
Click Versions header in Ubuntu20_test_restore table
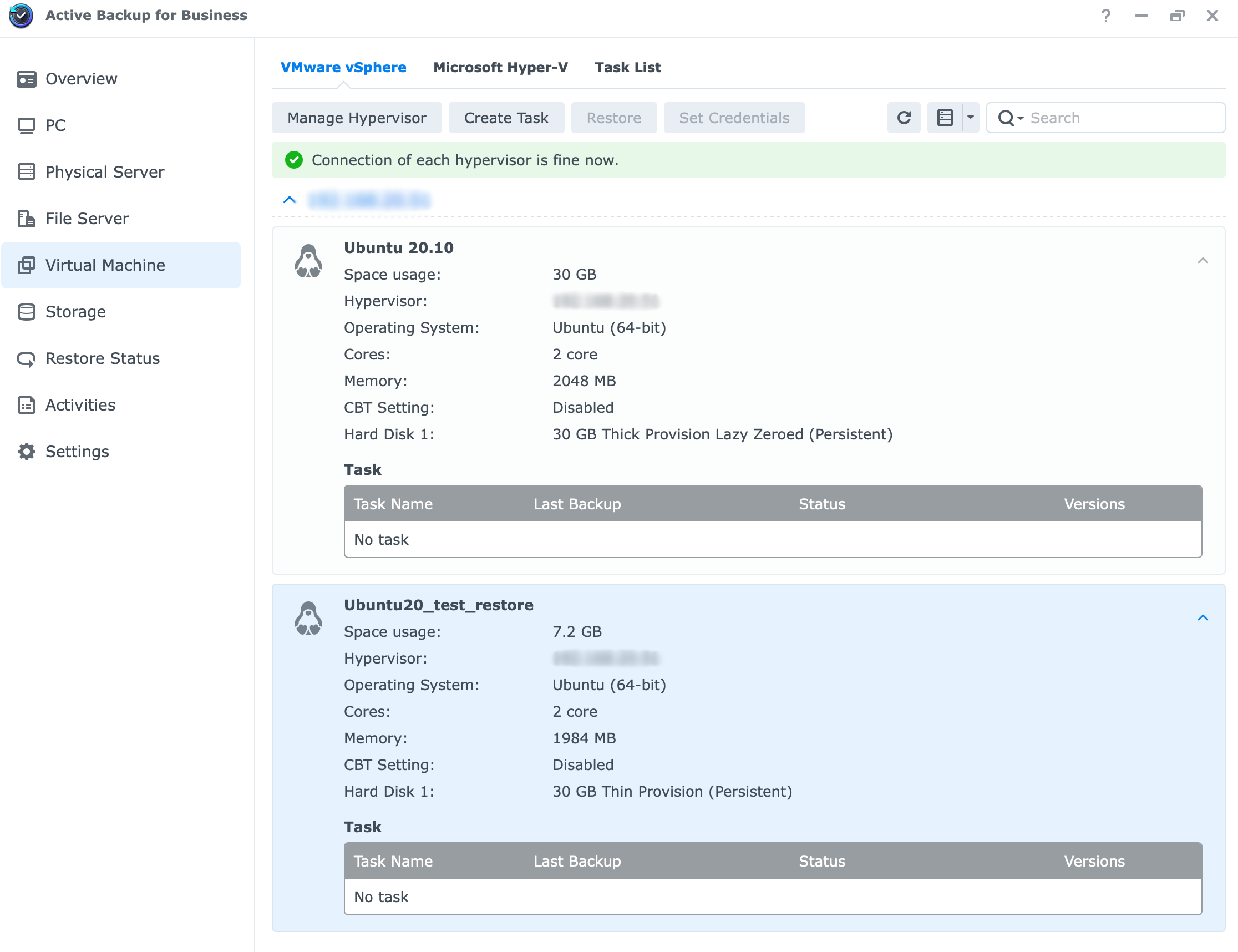[x=1094, y=861]
